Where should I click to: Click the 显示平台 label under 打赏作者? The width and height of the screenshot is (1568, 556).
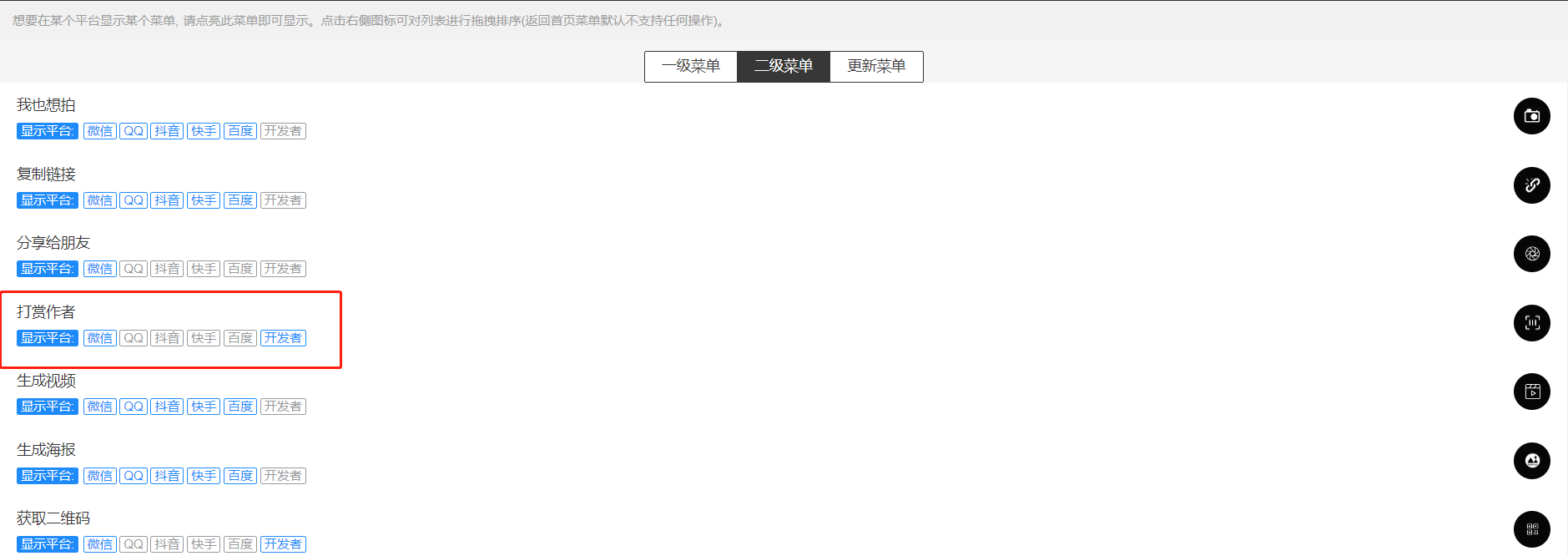coord(48,338)
